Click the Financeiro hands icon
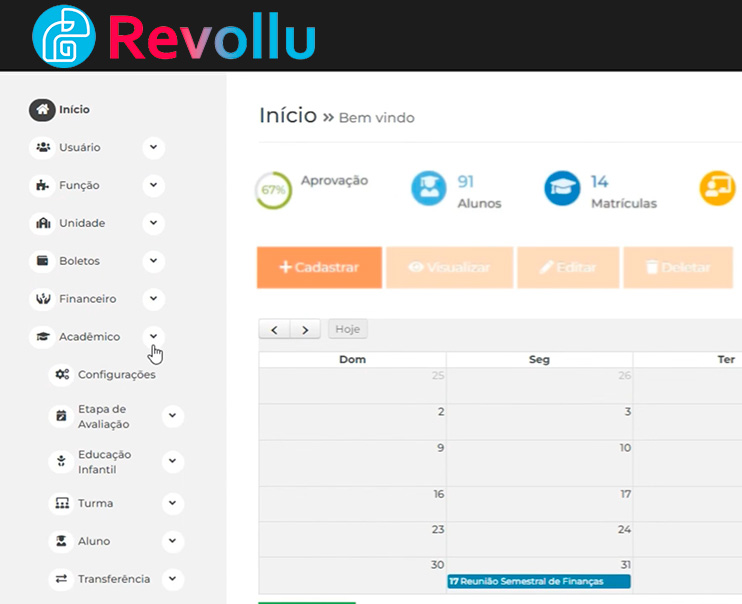This screenshot has height=604, width=742. tap(43, 299)
